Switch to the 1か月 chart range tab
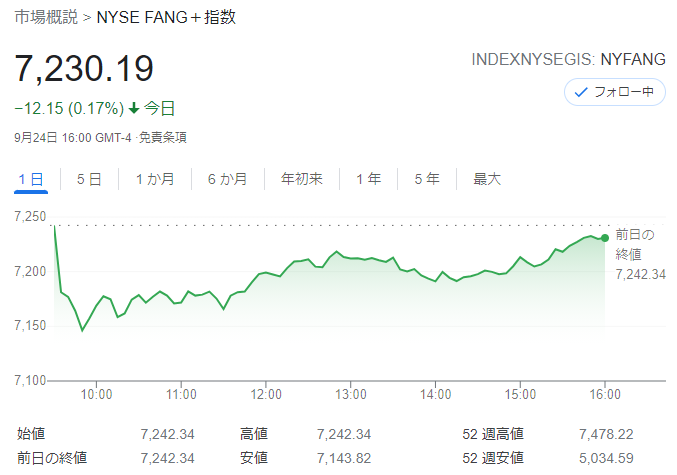Image resolution: width=677 pixels, height=475 pixels. (155, 179)
